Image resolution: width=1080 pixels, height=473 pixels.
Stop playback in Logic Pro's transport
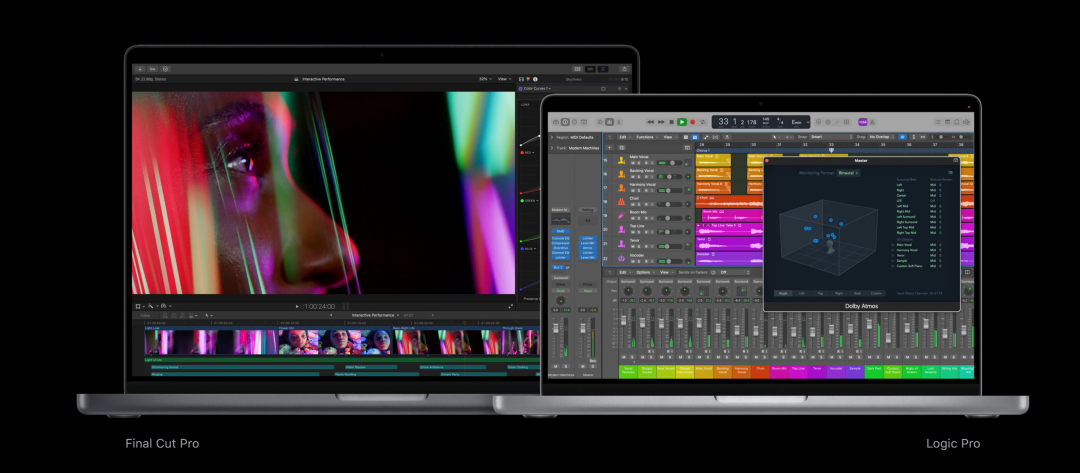point(672,122)
